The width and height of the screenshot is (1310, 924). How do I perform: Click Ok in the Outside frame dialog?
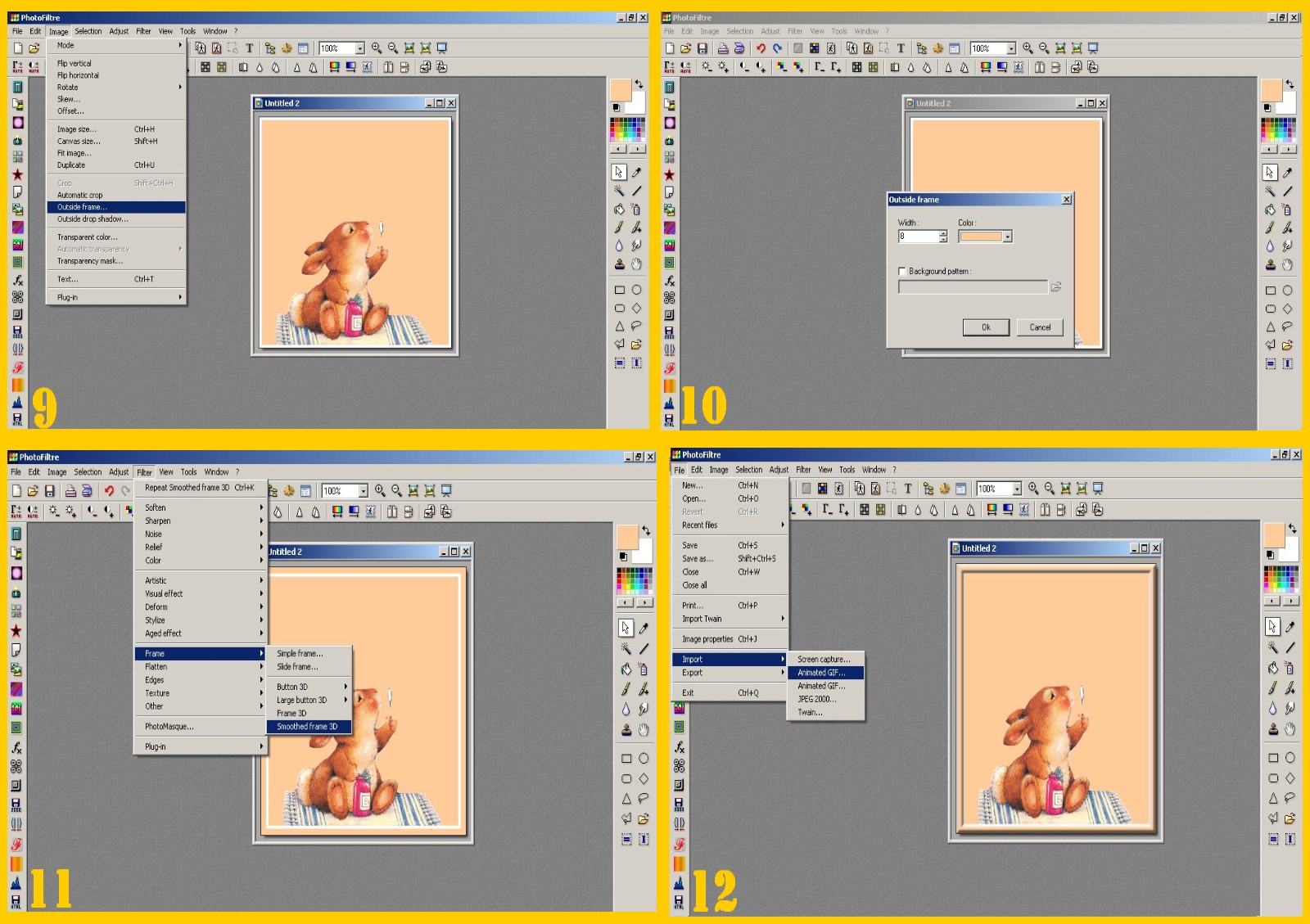(x=986, y=327)
